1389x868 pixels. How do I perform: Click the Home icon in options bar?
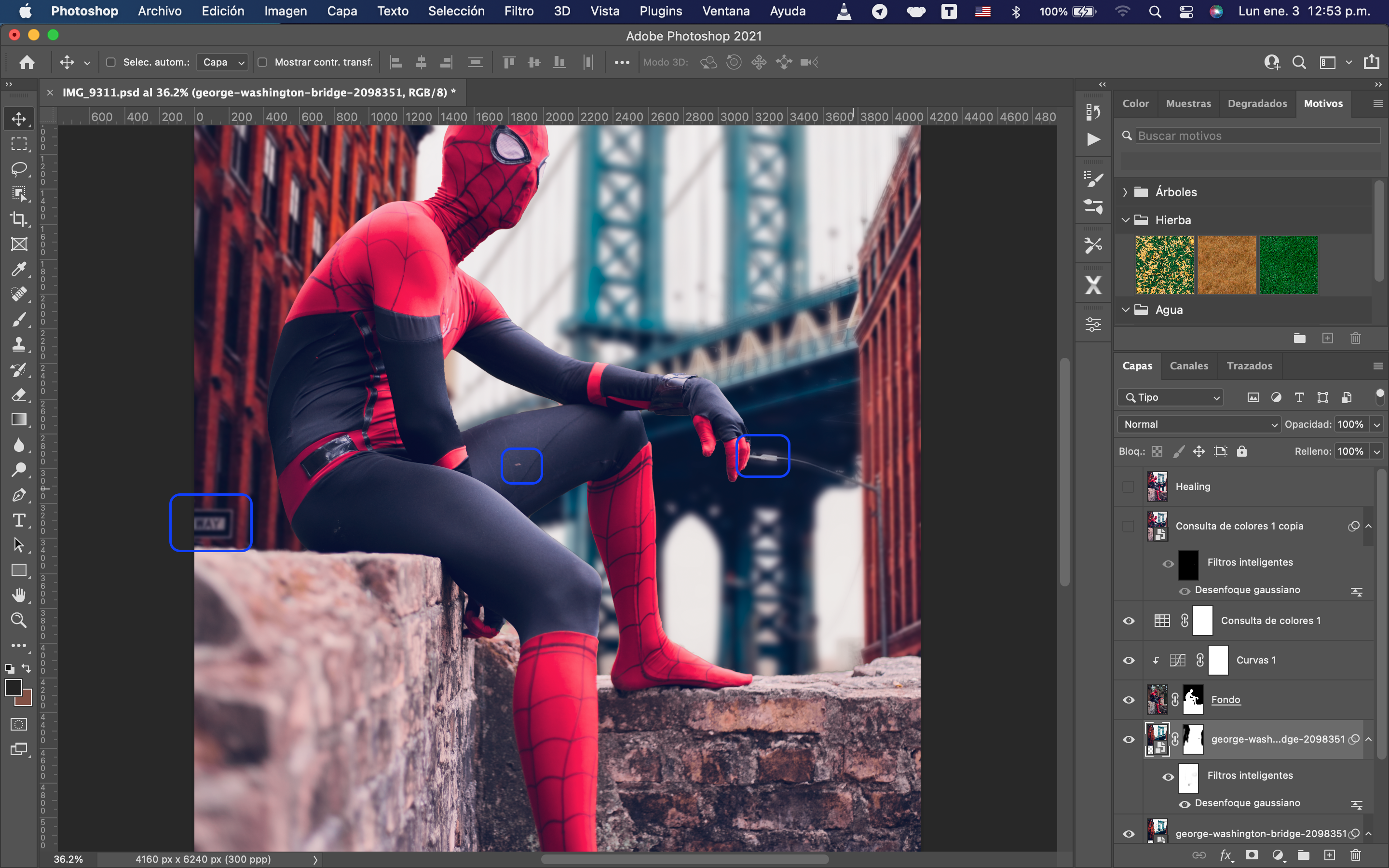[27, 62]
